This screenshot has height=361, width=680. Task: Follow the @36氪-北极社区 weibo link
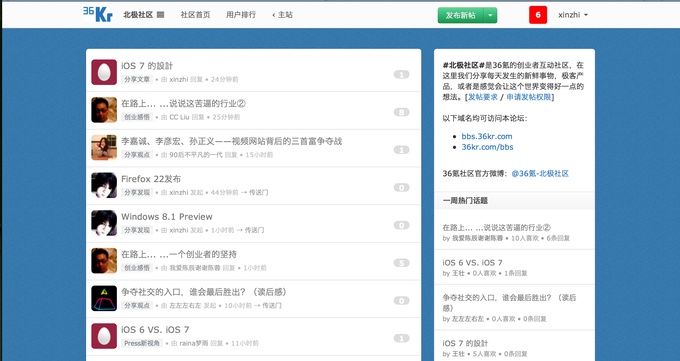pos(540,174)
